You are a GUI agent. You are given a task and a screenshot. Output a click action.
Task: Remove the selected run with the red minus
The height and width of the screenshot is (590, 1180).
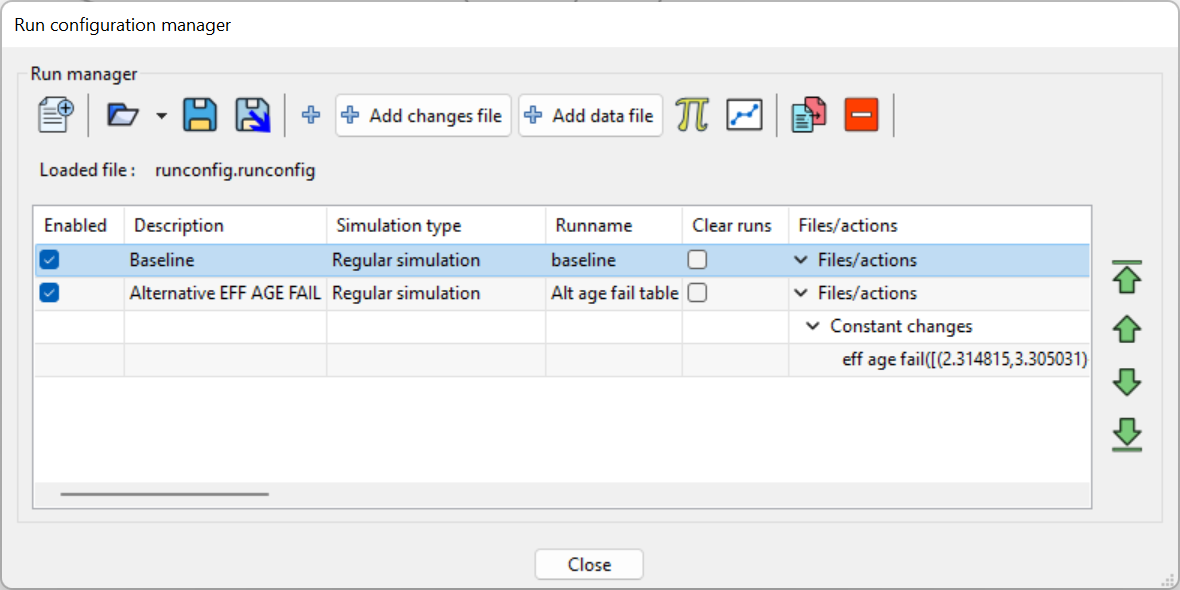pyautogui.click(x=861, y=115)
